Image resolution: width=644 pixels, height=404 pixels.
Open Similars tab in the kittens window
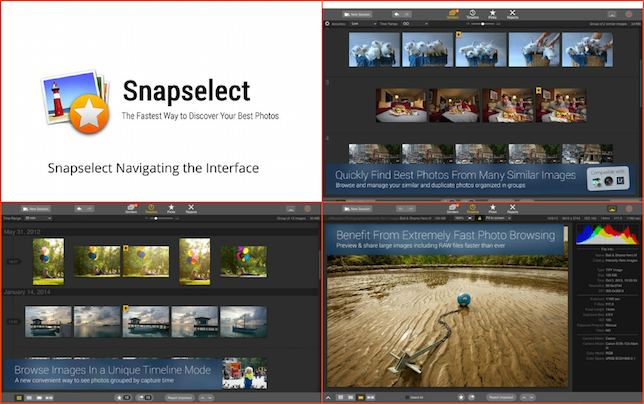453,14
